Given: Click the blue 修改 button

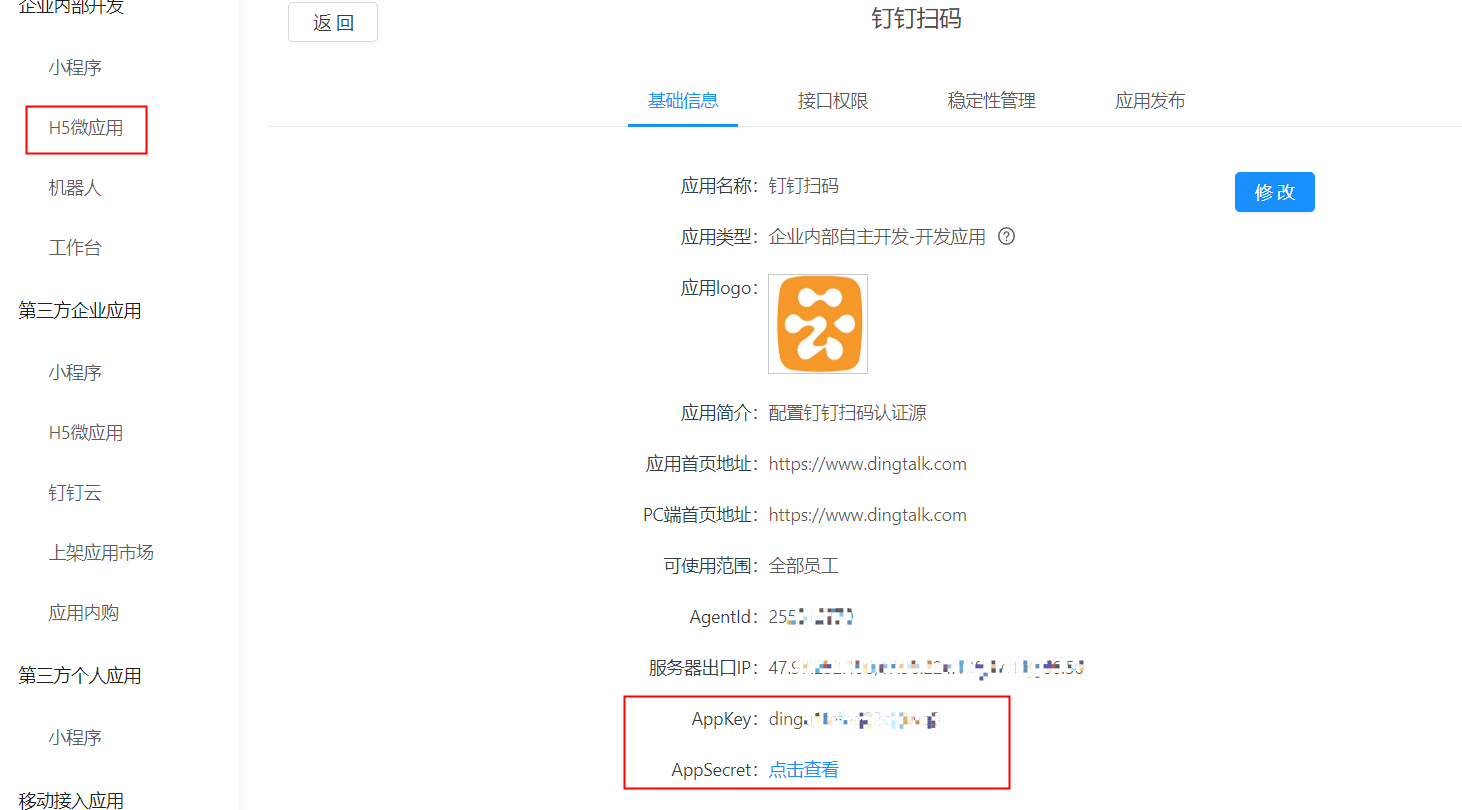Looking at the screenshot, I should click(1275, 192).
